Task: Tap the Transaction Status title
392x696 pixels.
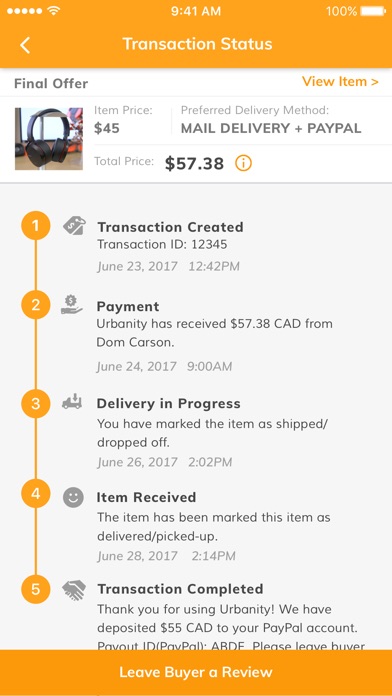Action: coord(197,44)
